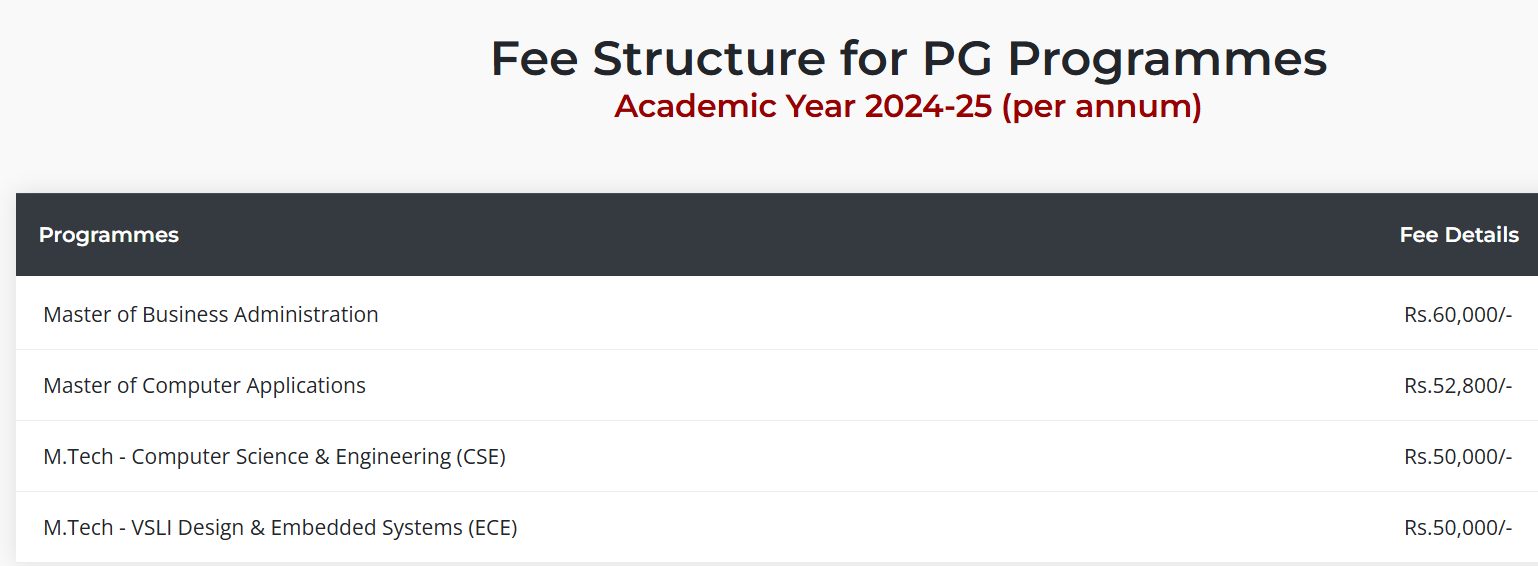Select the M.Tech VSLI Design entry
The image size is (1538, 566).
click(280, 528)
